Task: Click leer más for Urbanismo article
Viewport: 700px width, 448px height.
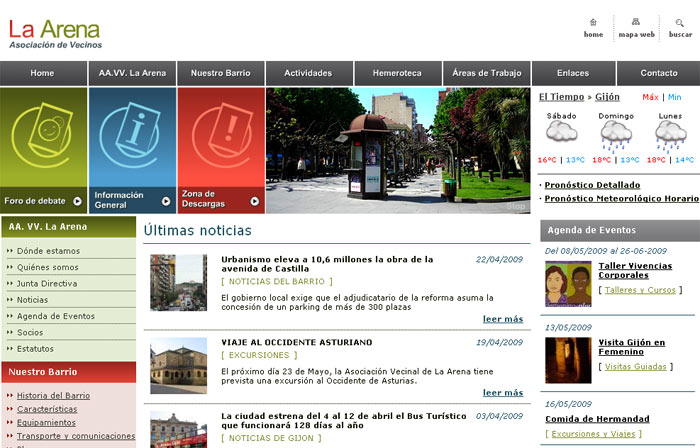Action: (502, 319)
